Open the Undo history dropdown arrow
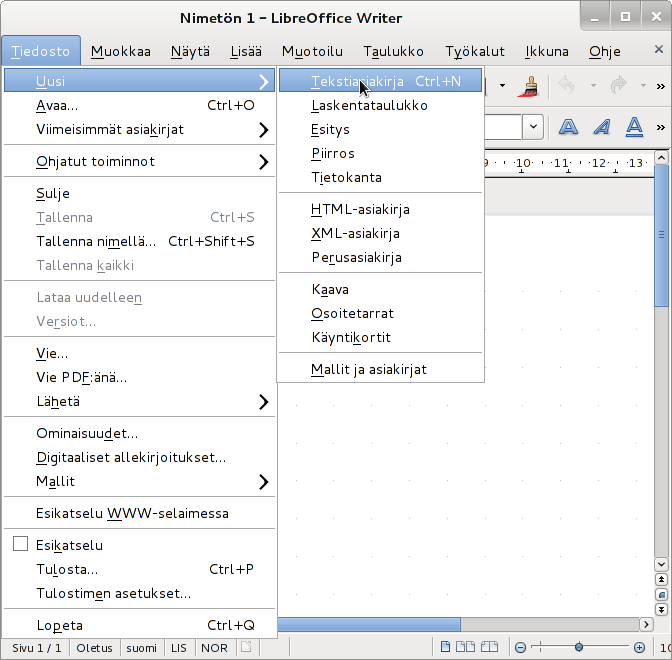Image resolution: width=672 pixels, height=660 pixels. 593,86
